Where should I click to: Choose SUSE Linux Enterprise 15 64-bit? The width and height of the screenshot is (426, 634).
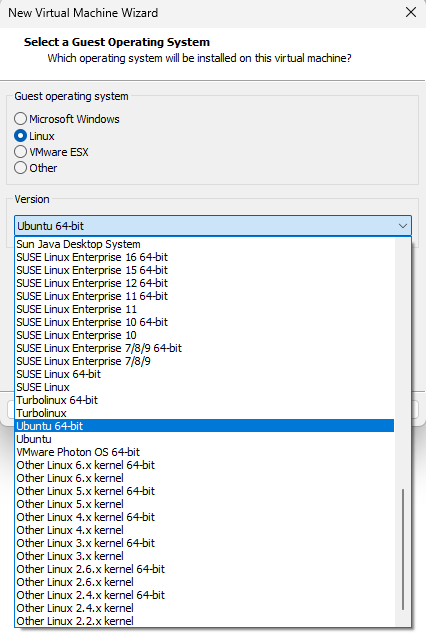205,270
